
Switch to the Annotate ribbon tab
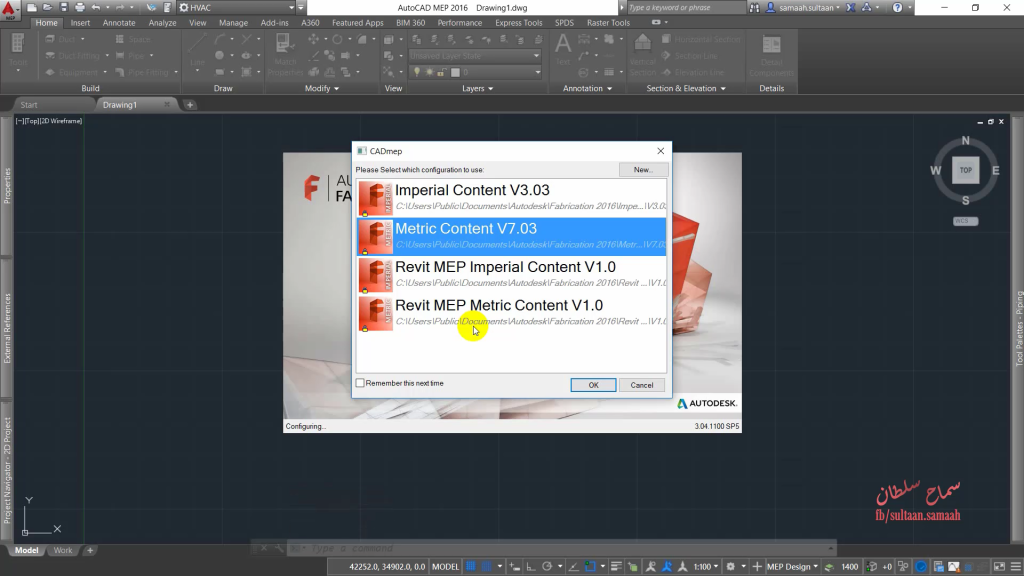119,23
